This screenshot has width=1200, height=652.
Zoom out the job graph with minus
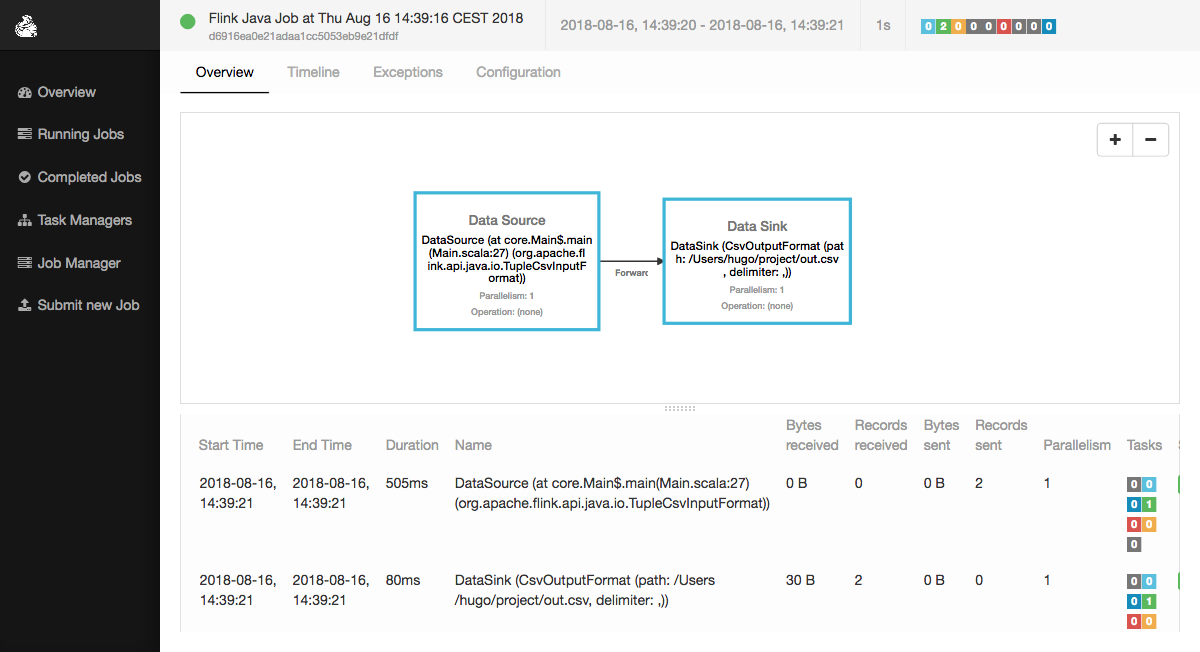click(x=1151, y=140)
